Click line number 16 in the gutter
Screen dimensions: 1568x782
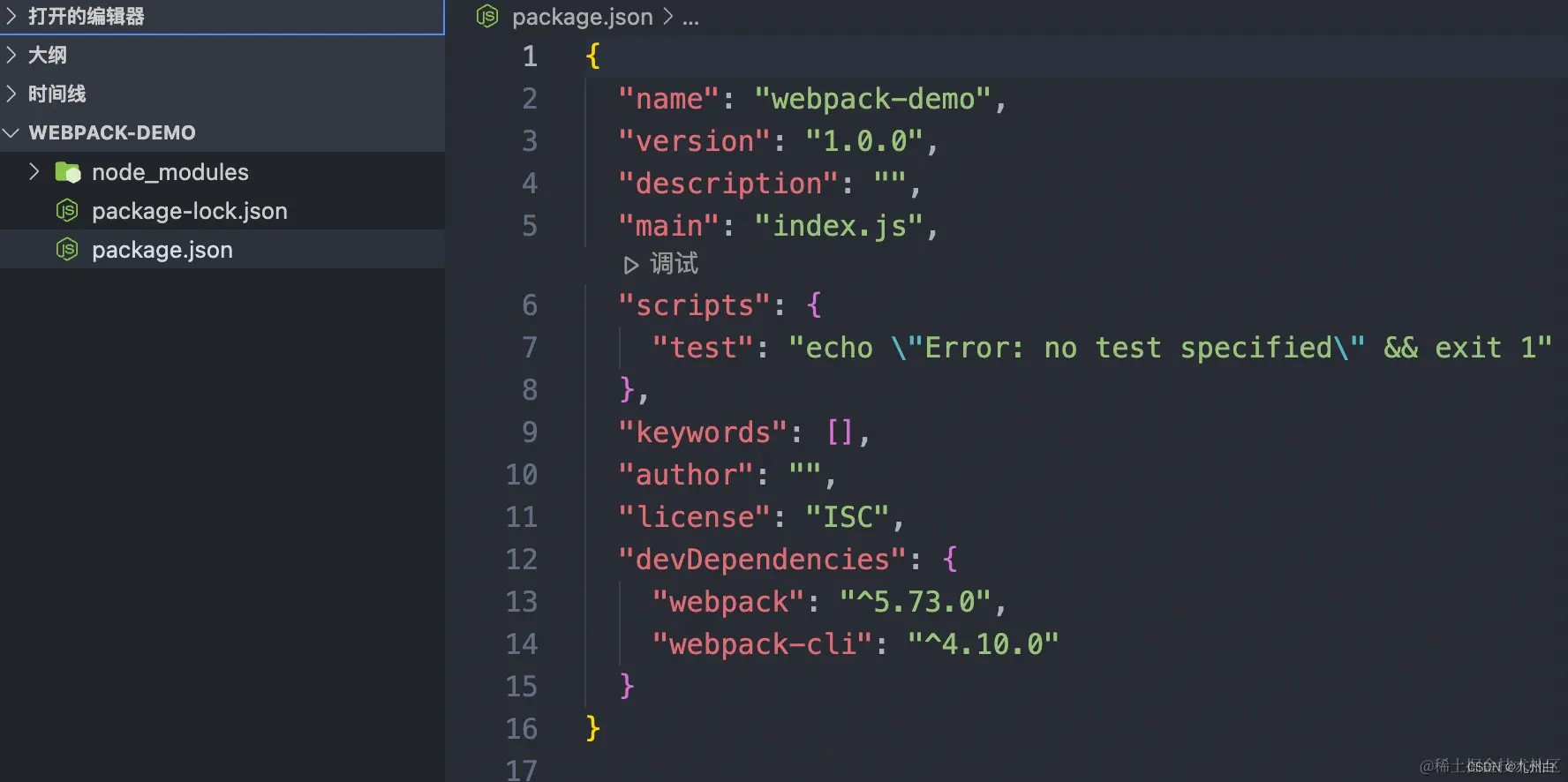point(521,729)
